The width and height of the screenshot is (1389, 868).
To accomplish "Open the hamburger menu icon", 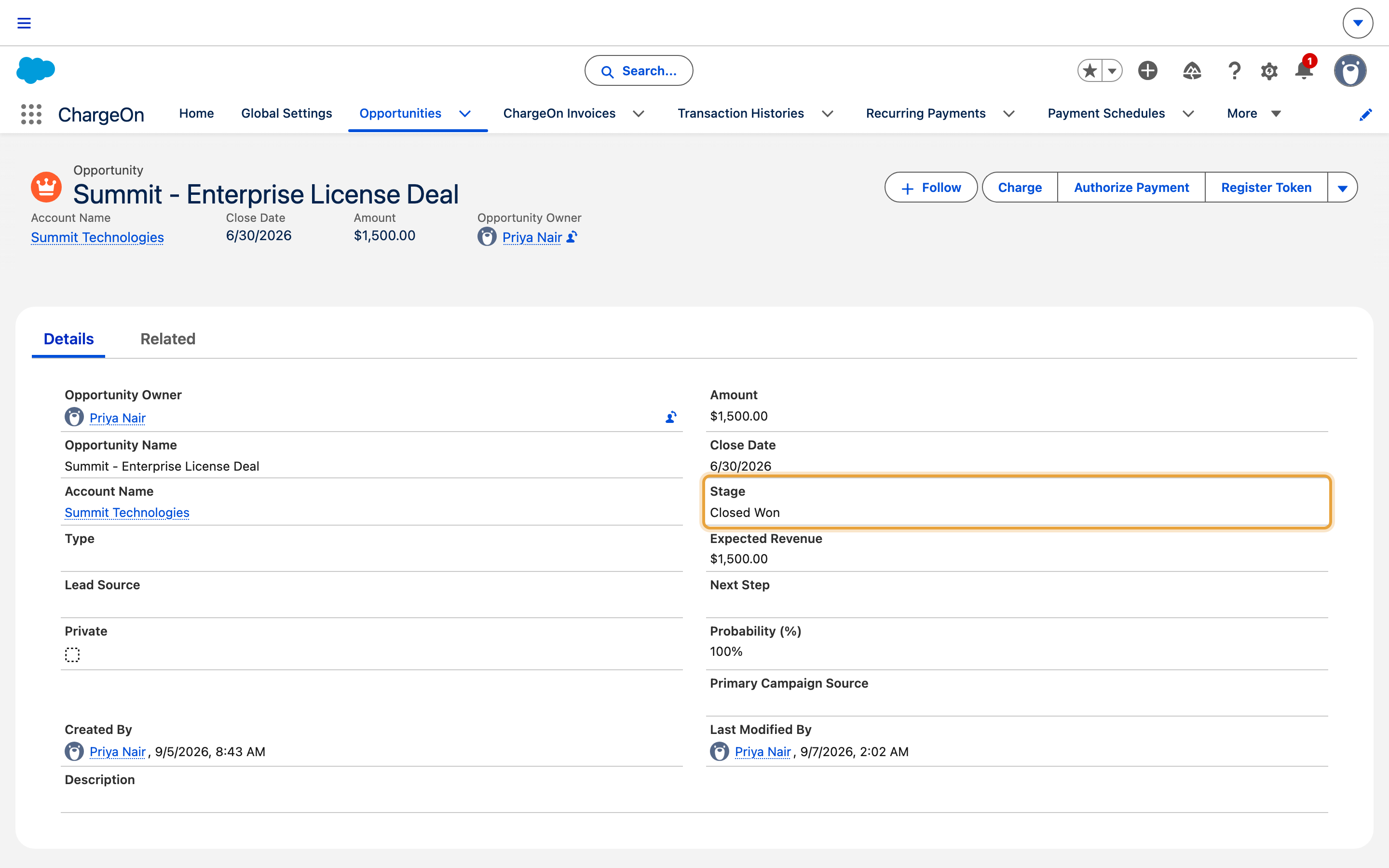I will point(24,23).
